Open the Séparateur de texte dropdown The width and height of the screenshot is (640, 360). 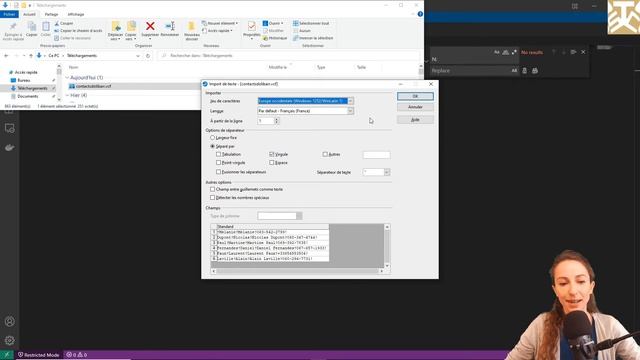387,172
